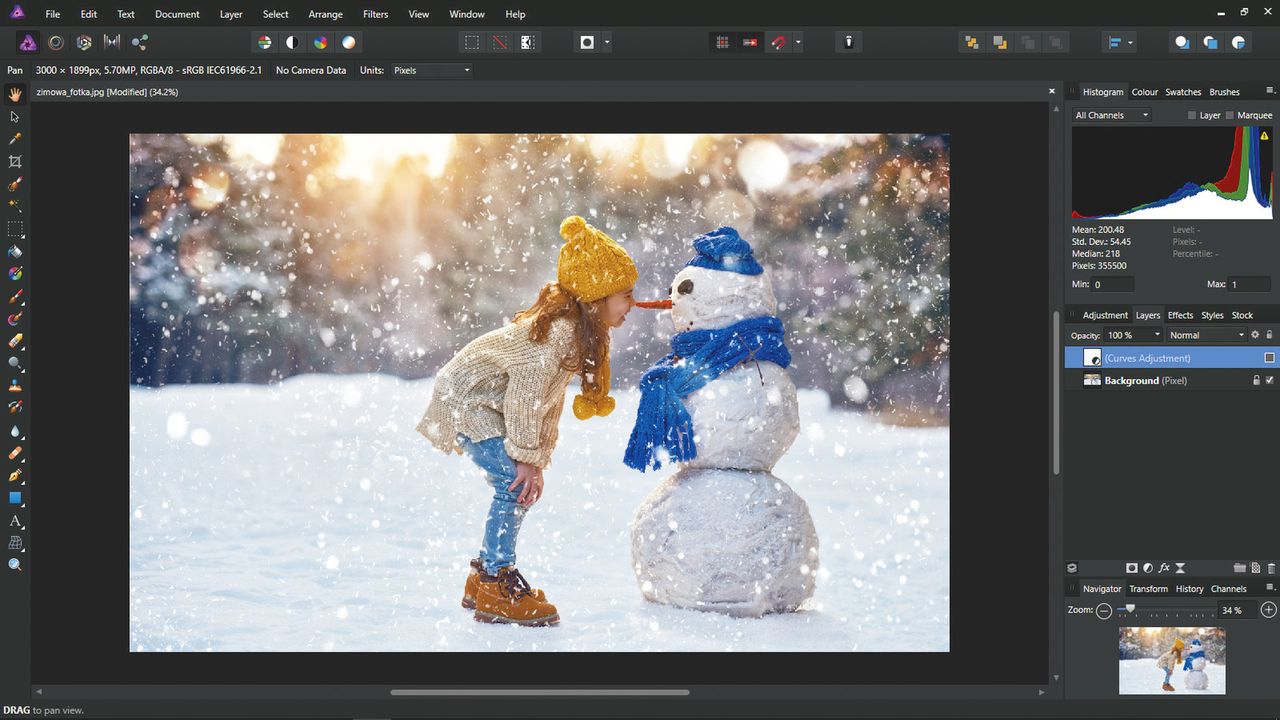Switch to the Tone Mapping persona
The width and height of the screenshot is (1280, 720).
point(112,42)
